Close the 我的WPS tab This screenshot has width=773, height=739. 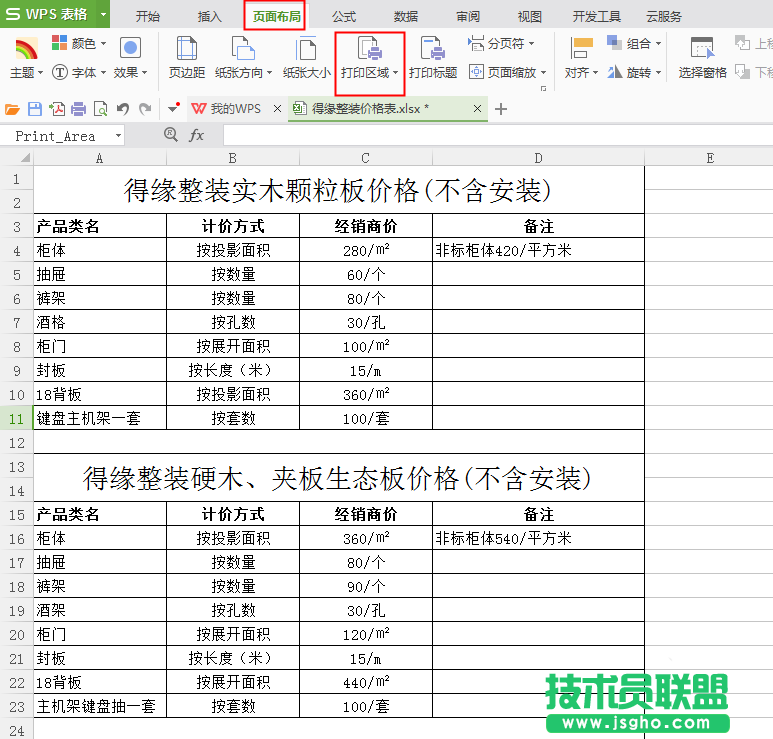pyautogui.click(x=278, y=108)
